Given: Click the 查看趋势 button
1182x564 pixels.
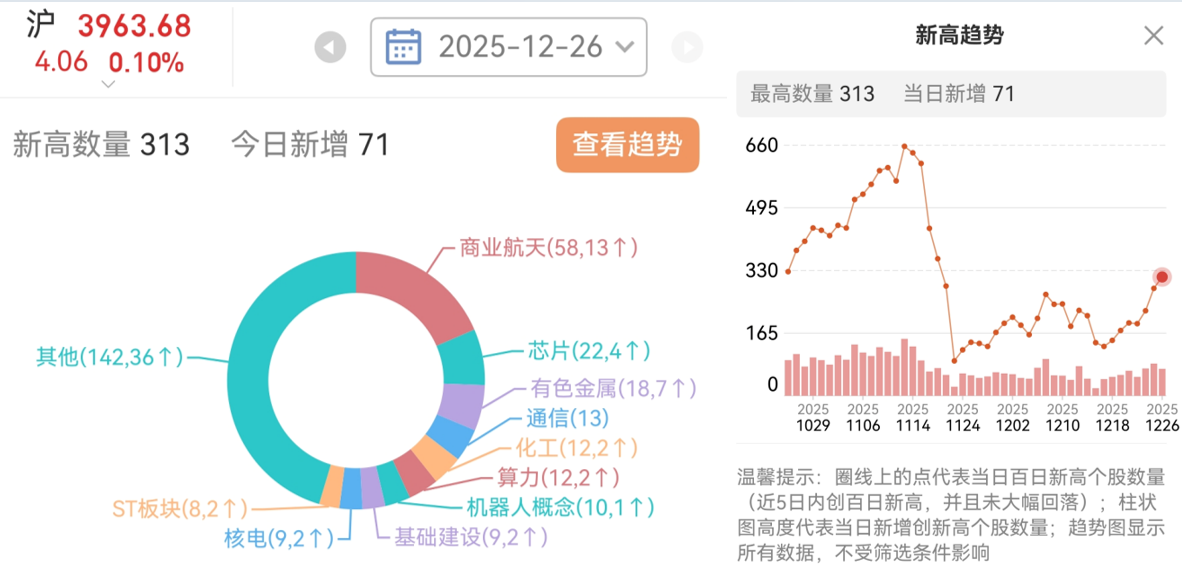Looking at the screenshot, I should click(x=627, y=145).
